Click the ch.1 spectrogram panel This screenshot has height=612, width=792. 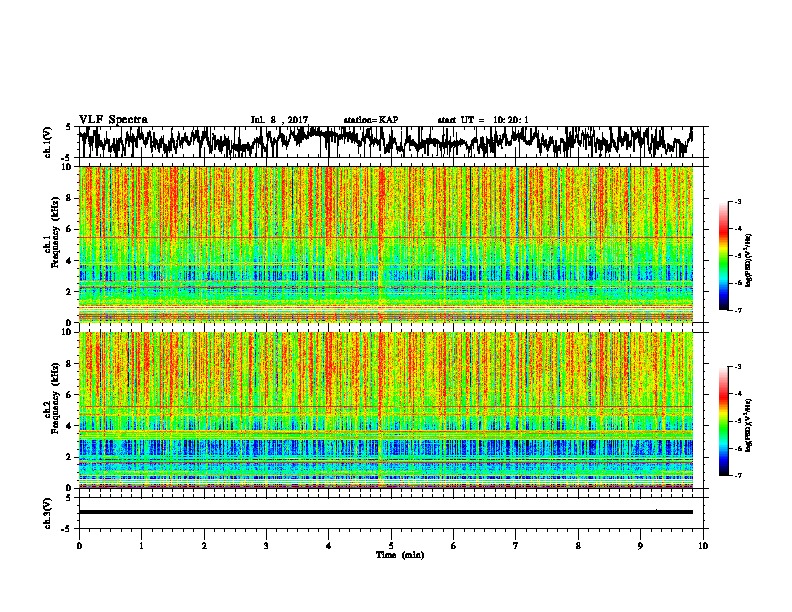pos(386,244)
